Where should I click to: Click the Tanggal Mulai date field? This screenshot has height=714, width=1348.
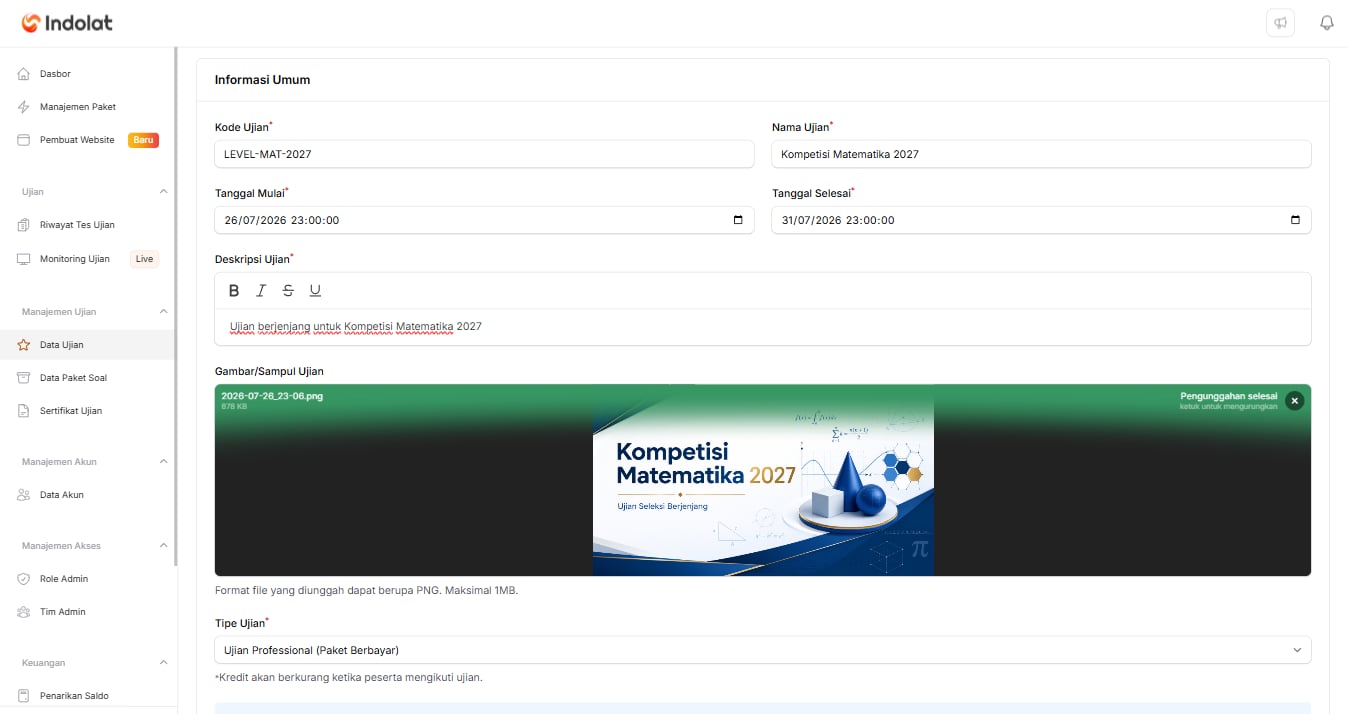point(484,220)
